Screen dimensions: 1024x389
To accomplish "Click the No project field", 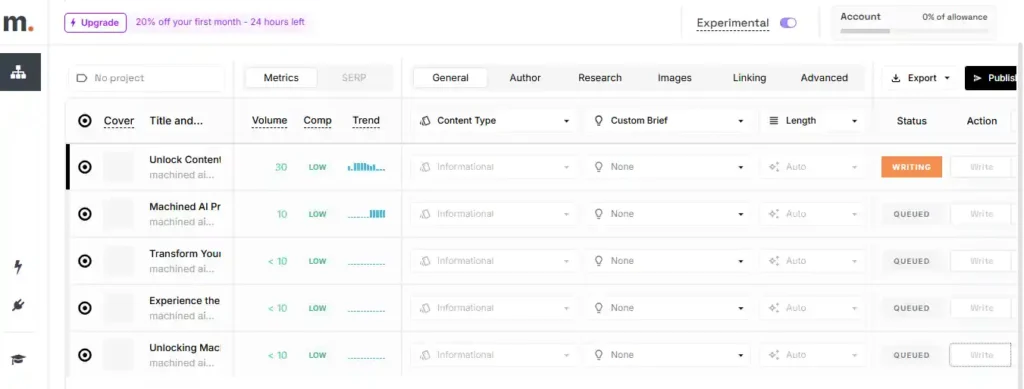I will click(x=146, y=78).
